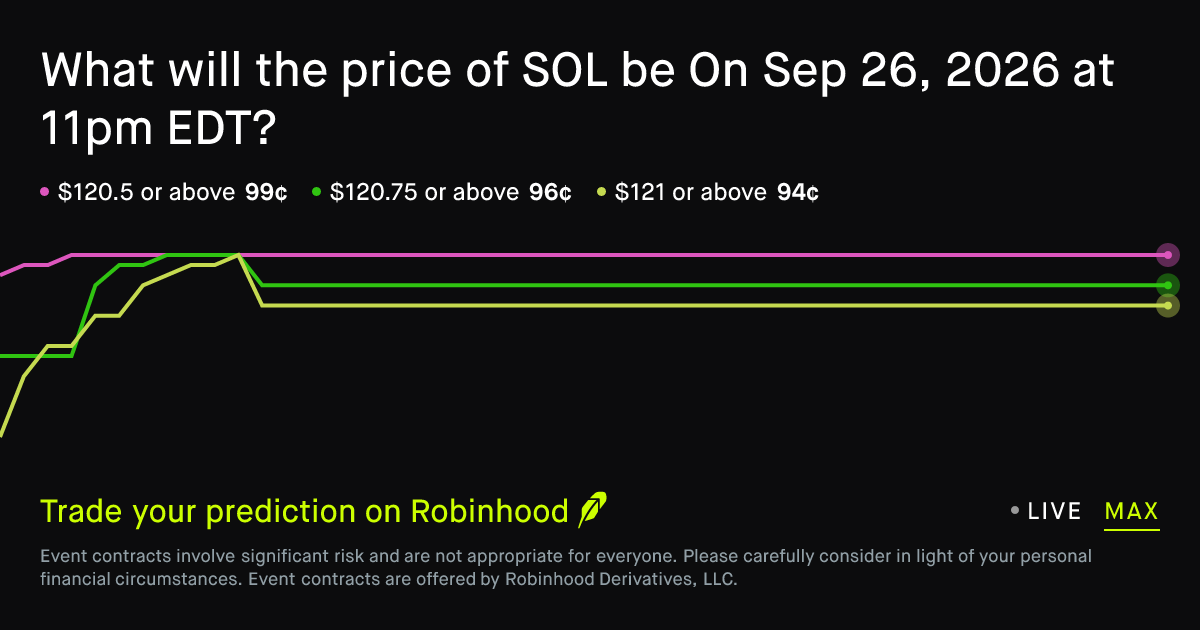Click the event contracts risk disclaimer text
1200x630 pixels.
pyautogui.click(x=566, y=567)
